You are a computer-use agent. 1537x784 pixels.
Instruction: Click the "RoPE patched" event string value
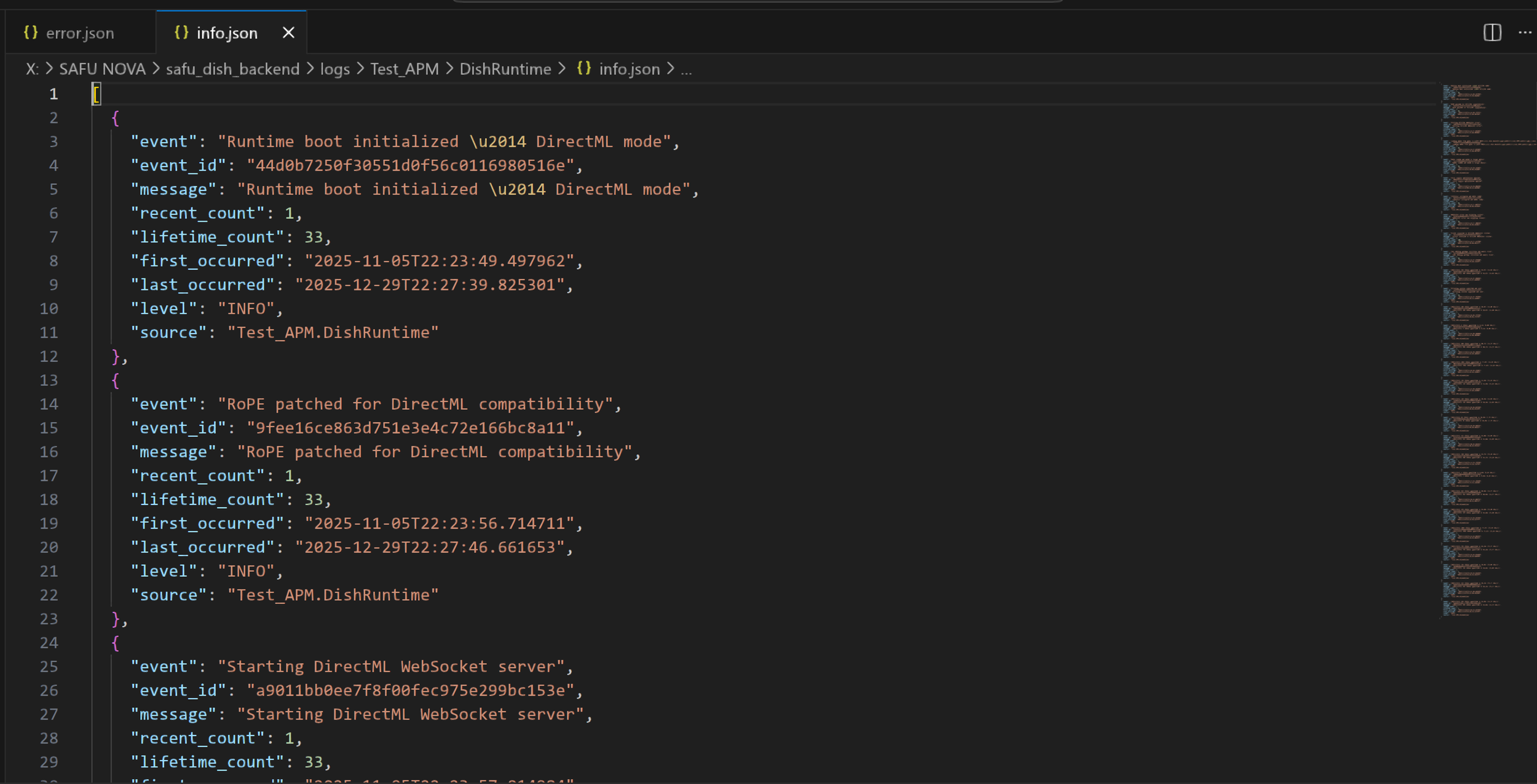pyautogui.click(x=415, y=404)
